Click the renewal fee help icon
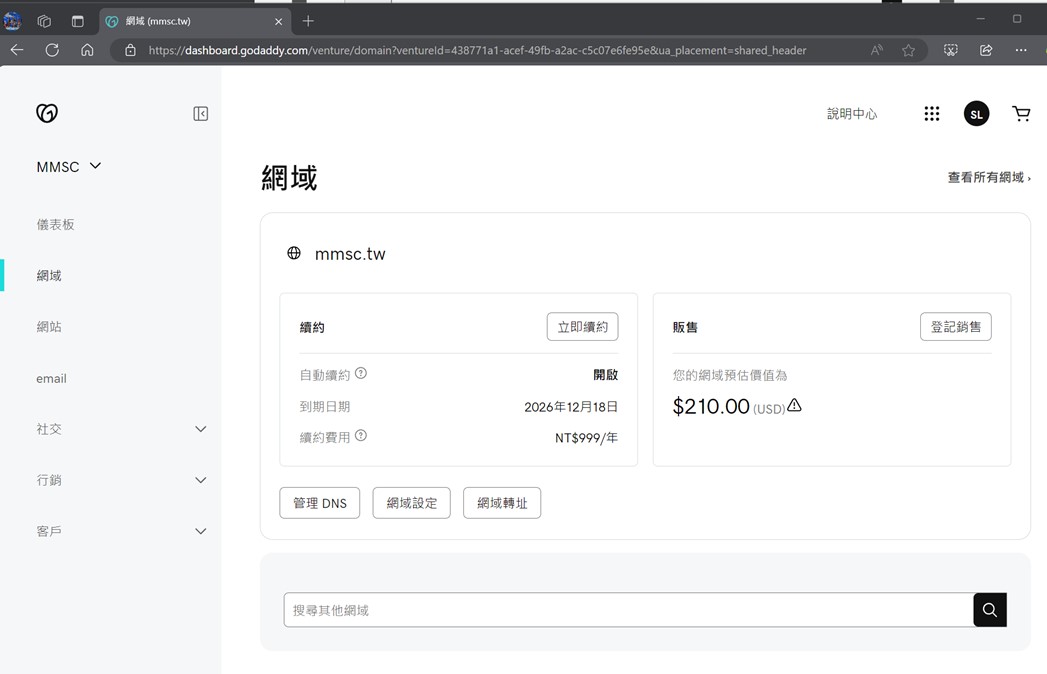The height and width of the screenshot is (674, 1047). [x=361, y=436]
